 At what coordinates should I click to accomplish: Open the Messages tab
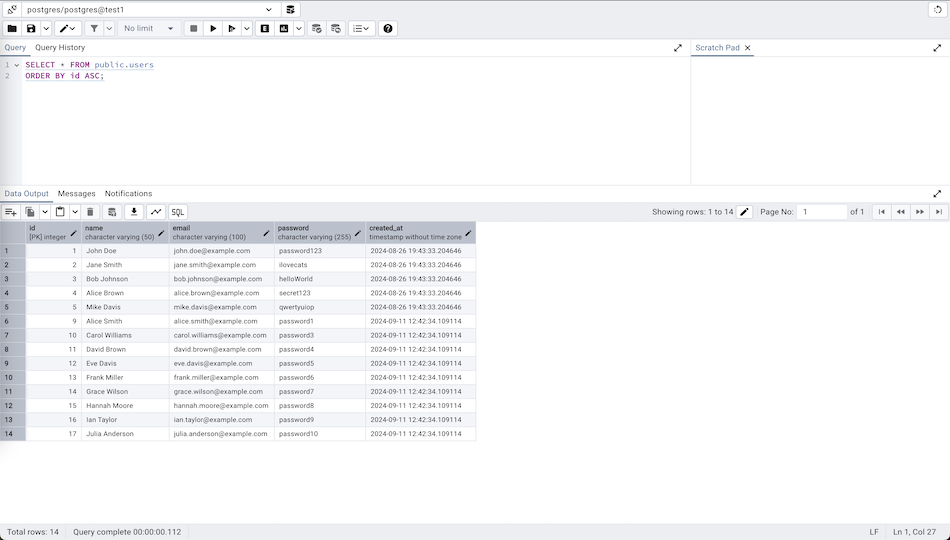pyautogui.click(x=76, y=194)
